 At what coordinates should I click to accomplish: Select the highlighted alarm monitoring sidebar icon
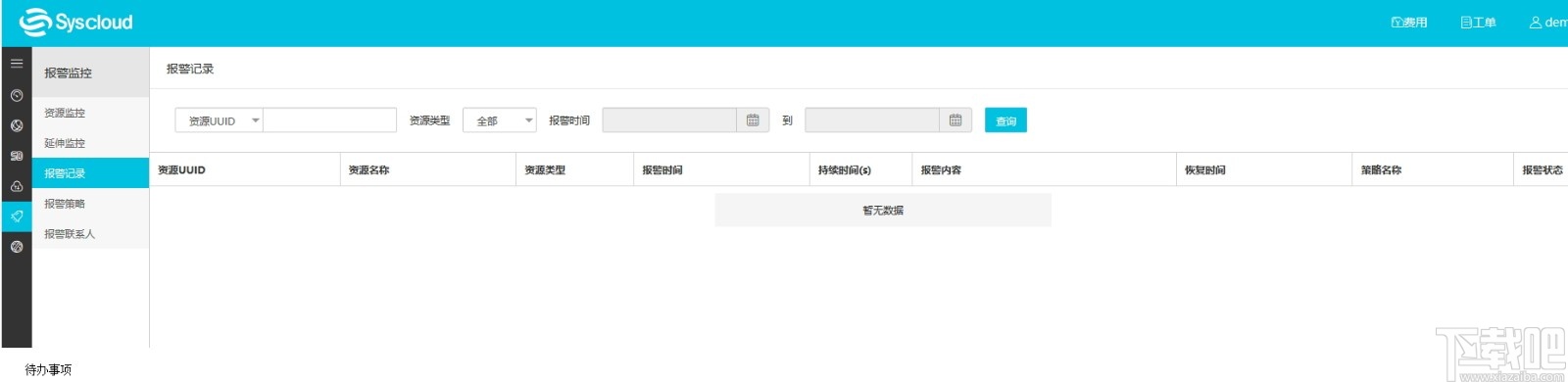click(17, 216)
